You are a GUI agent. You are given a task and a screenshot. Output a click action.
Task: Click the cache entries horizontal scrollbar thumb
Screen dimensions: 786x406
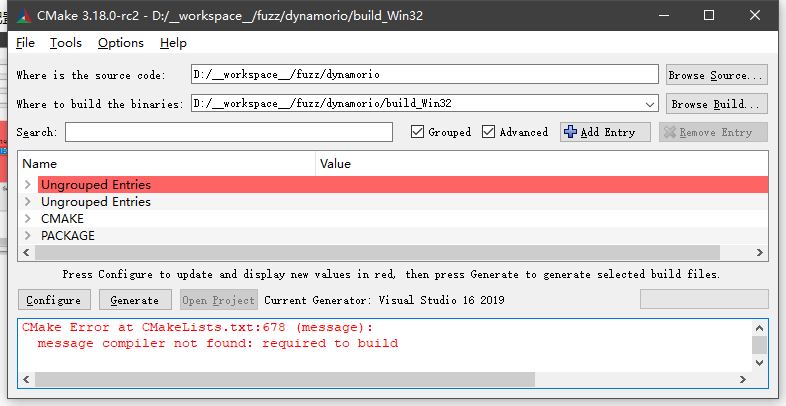pyautogui.click(x=377, y=252)
